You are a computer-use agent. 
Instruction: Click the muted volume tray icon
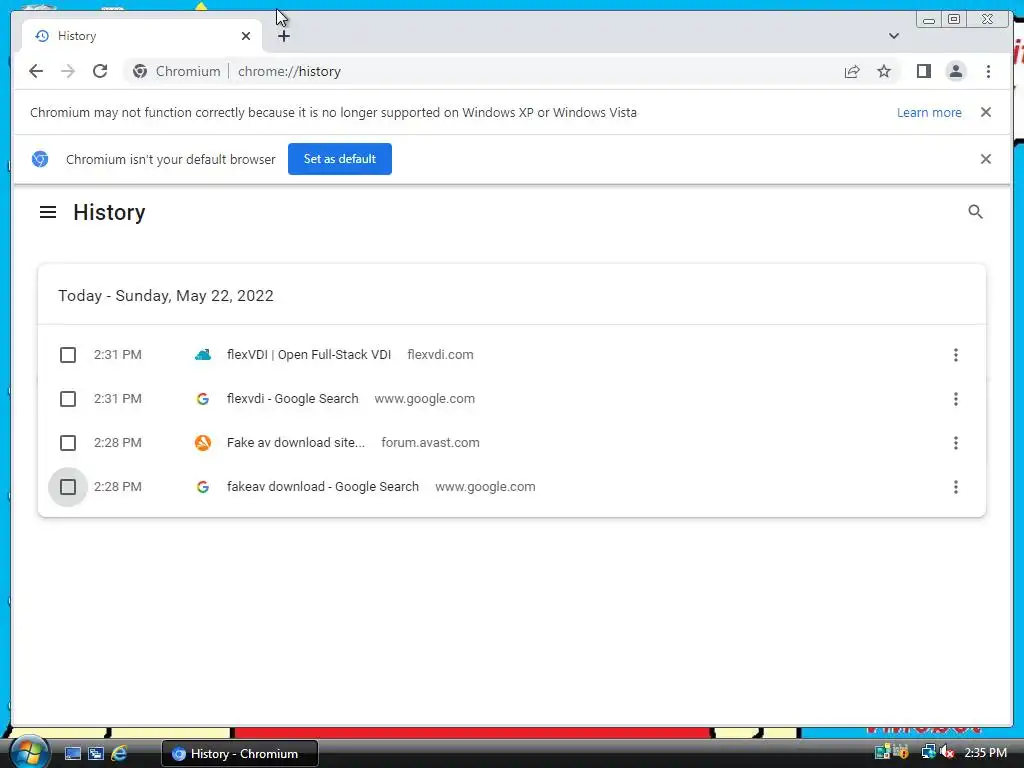[x=947, y=753]
